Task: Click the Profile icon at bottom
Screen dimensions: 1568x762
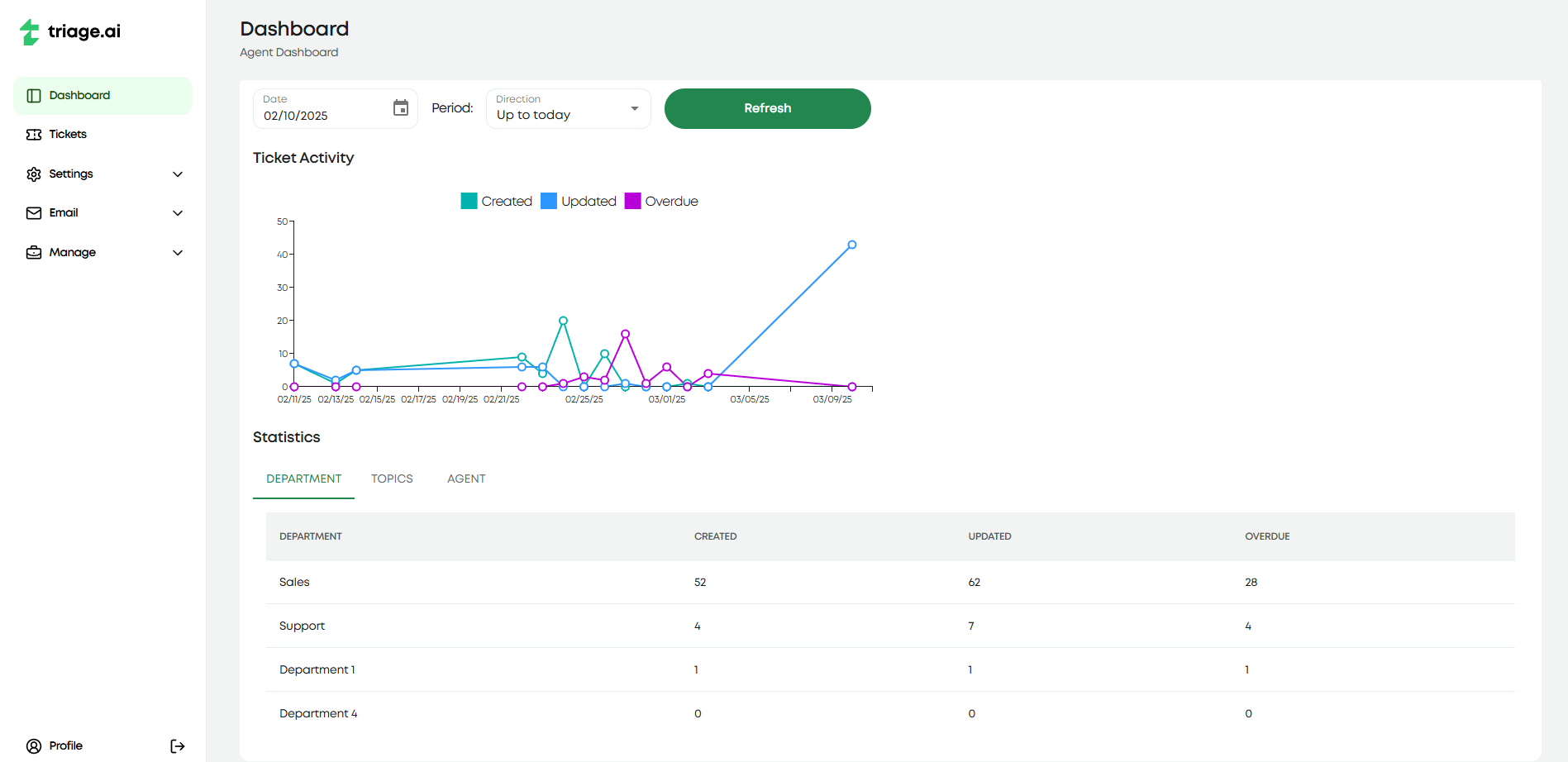Action: pyautogui.click(x=33, y=745)
